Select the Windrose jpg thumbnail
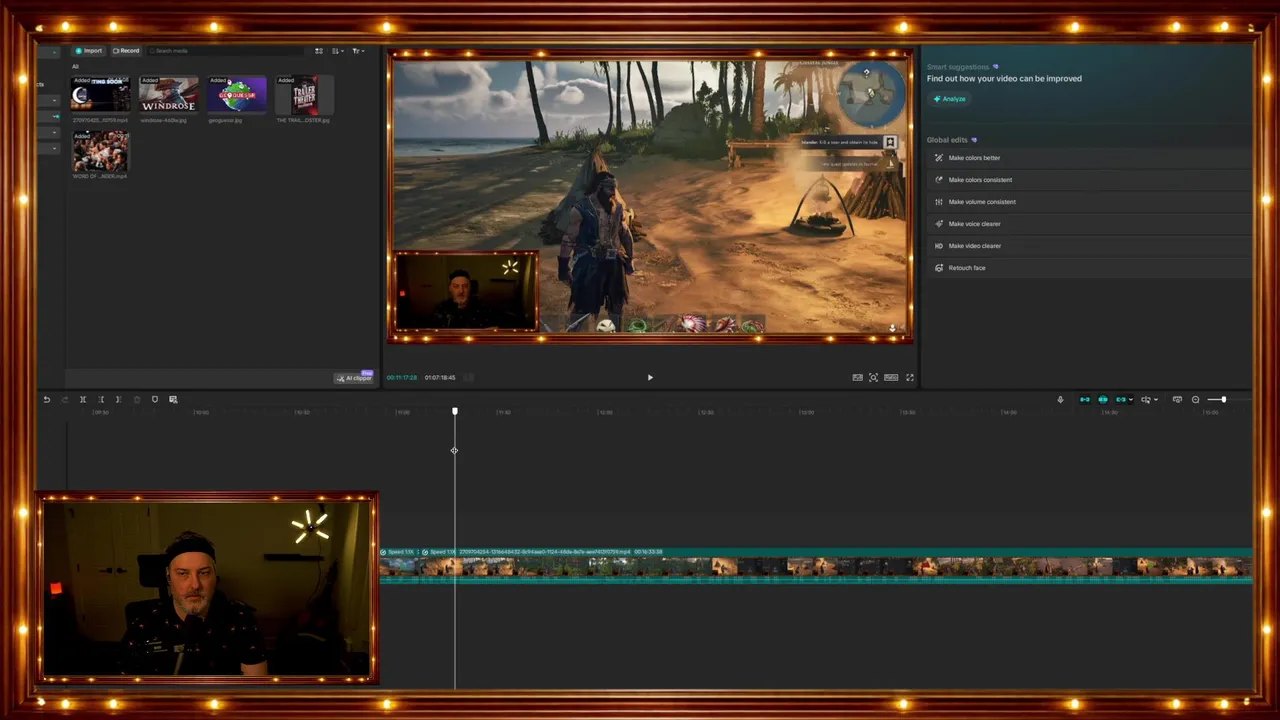The height and width of the screenshot is (720, 1280). click(x=168, y=95)
